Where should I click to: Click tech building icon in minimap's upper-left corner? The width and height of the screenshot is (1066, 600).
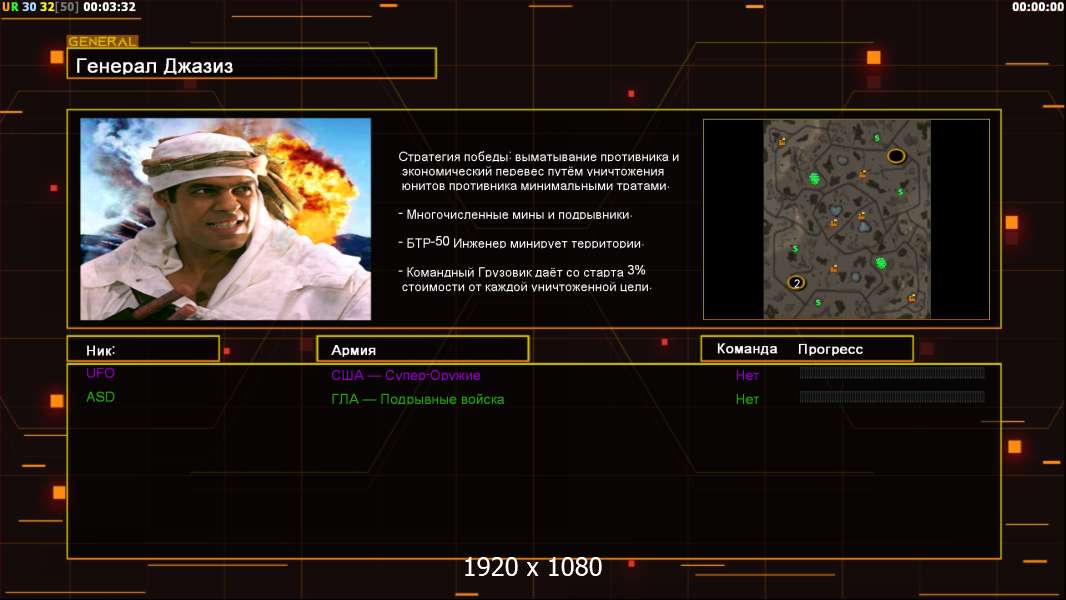tap(782, 141)
